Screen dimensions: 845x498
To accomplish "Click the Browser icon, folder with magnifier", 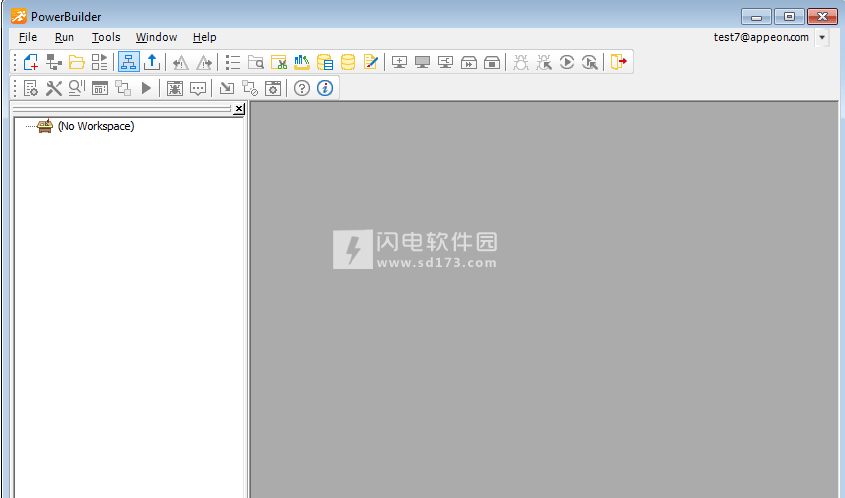I will 255,62.
